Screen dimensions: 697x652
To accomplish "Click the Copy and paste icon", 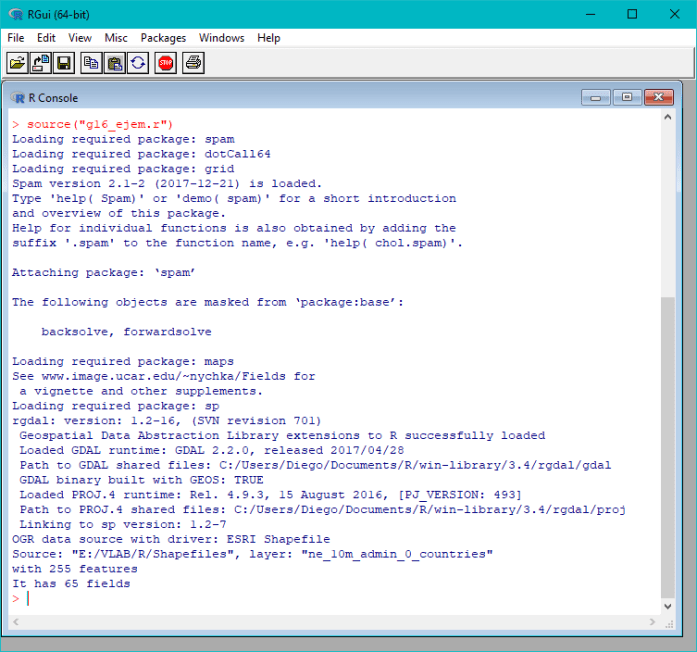I will click(x=138, y=63).
